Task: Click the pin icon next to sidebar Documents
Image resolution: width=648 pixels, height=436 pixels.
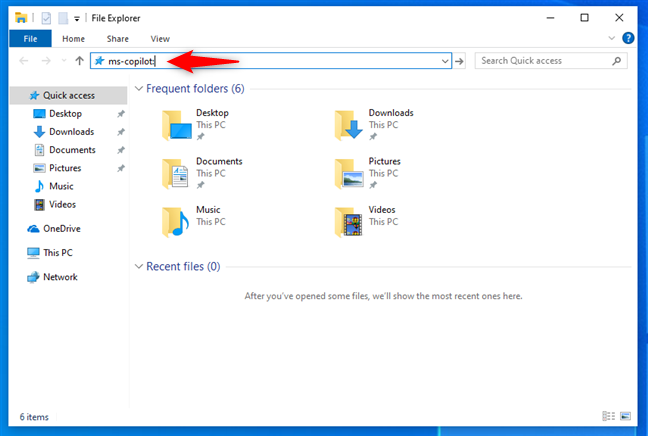Action: [x=121, y=150]
